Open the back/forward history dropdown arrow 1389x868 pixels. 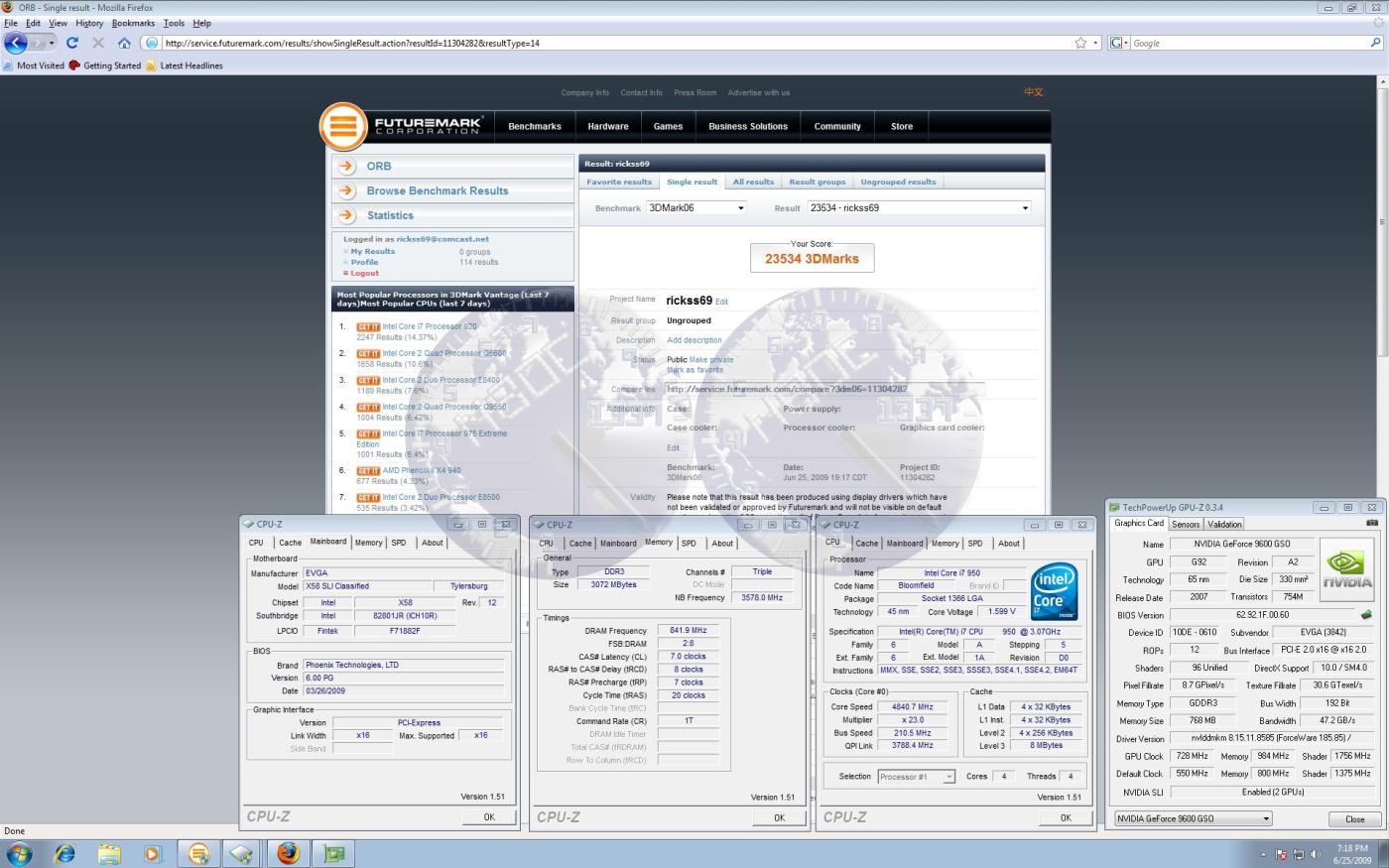[52, 43]
